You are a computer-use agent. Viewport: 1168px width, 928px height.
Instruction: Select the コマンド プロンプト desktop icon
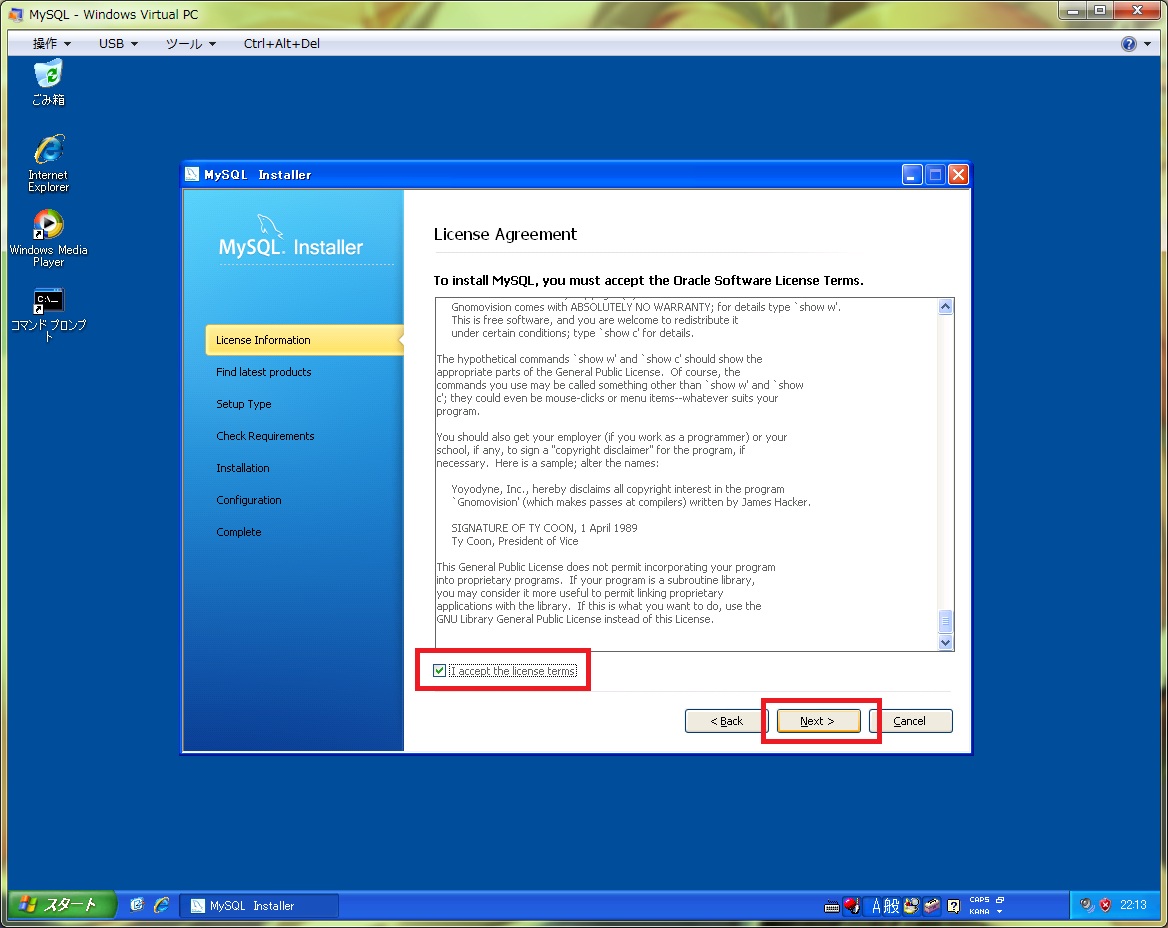[48, 314]
